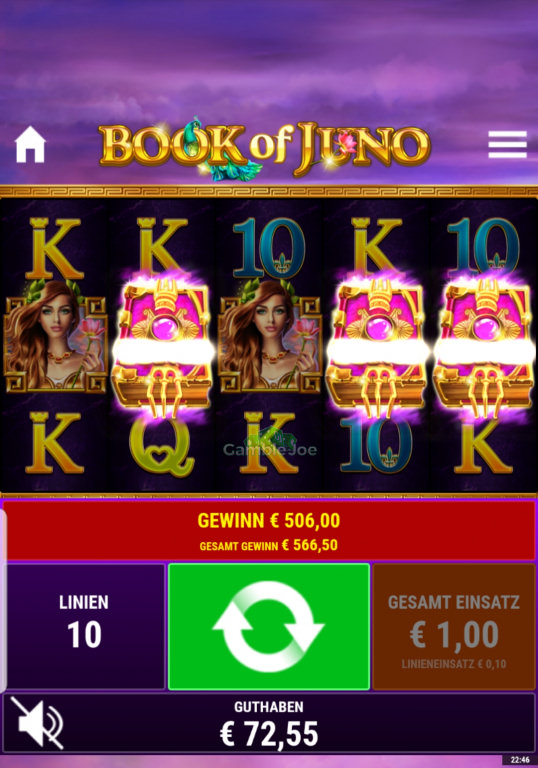This screenshot has height=768, width=538.
Task: Go to the home screen icon
Action: pos(30,144)
